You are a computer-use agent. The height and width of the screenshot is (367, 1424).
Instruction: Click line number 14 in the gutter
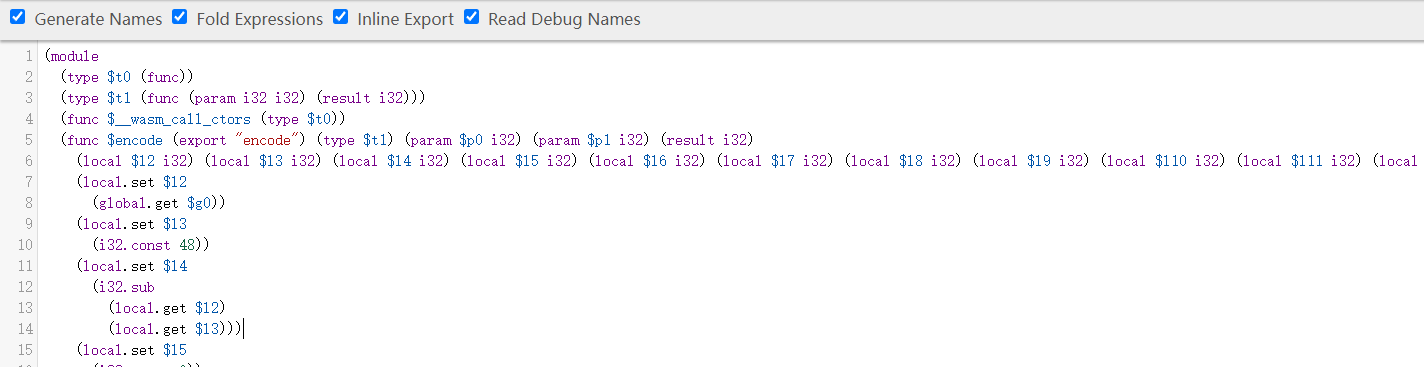26,329
